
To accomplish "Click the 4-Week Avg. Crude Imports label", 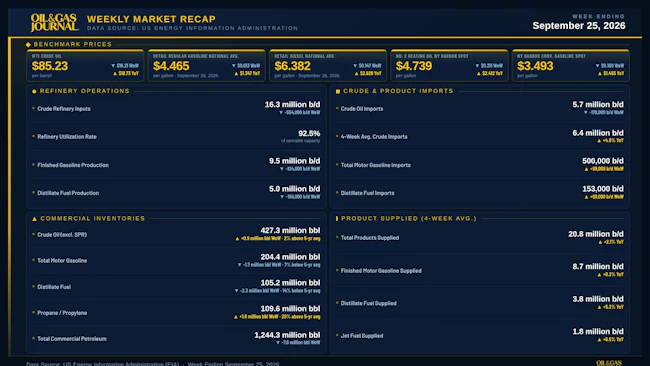I will click(374, 137).
